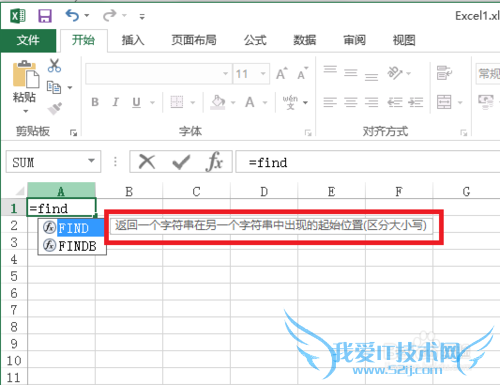Viewport: 500px width, 385px height.
Task: Switch to the 开始 tab
Action: coord(83,40)
